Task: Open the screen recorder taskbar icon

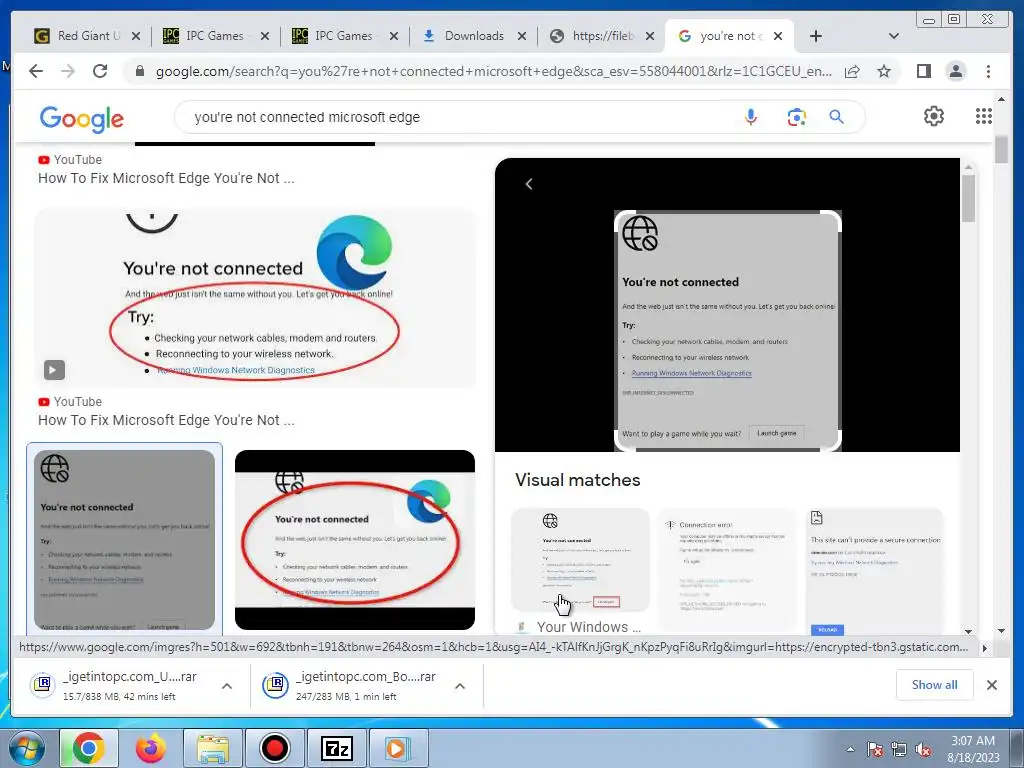Action: pos(275,748)
